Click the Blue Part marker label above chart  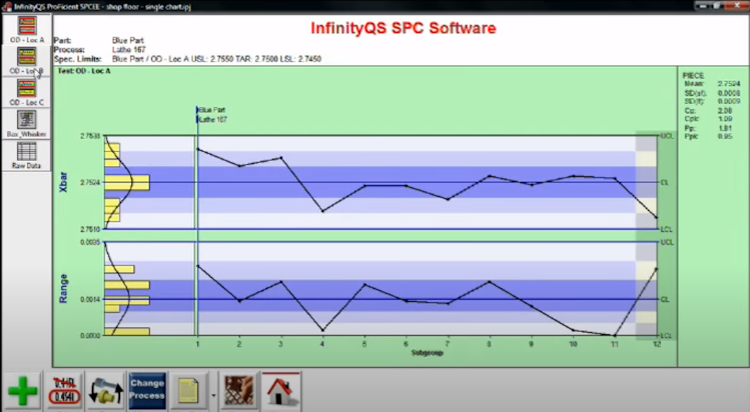pos(211,110)
